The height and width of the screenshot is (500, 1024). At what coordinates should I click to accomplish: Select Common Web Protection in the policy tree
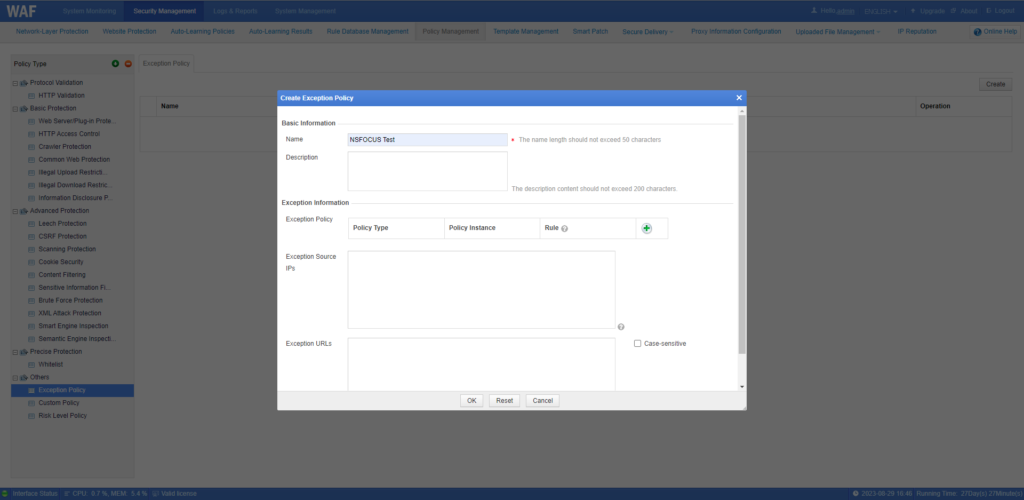(74, 159)
